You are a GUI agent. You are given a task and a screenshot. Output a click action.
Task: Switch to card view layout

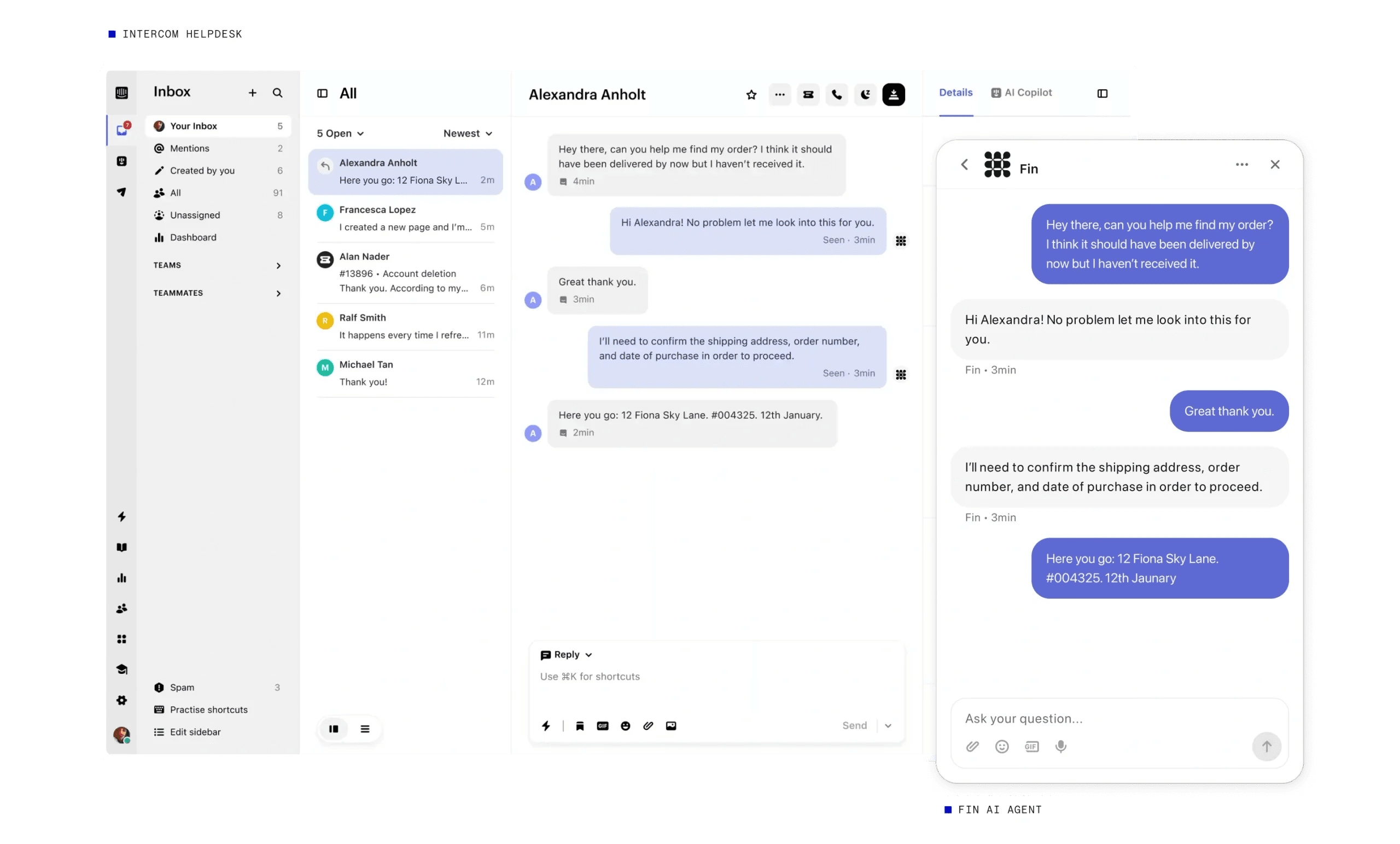334,729
